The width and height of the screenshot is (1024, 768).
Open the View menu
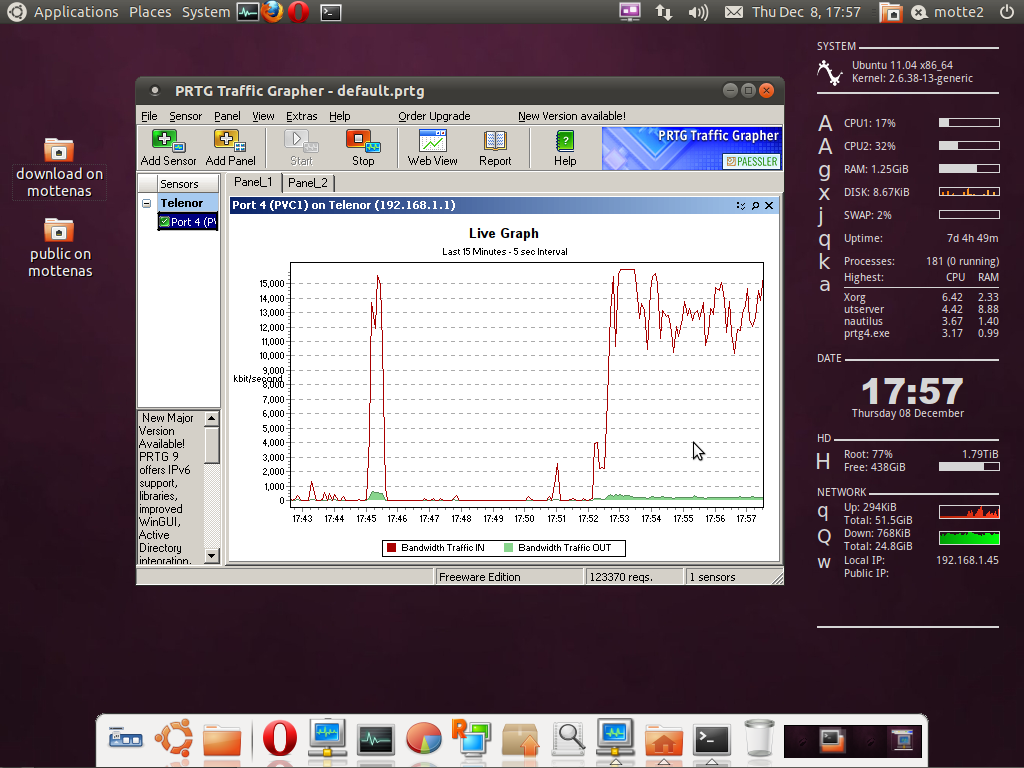click(x=263, y=116)
